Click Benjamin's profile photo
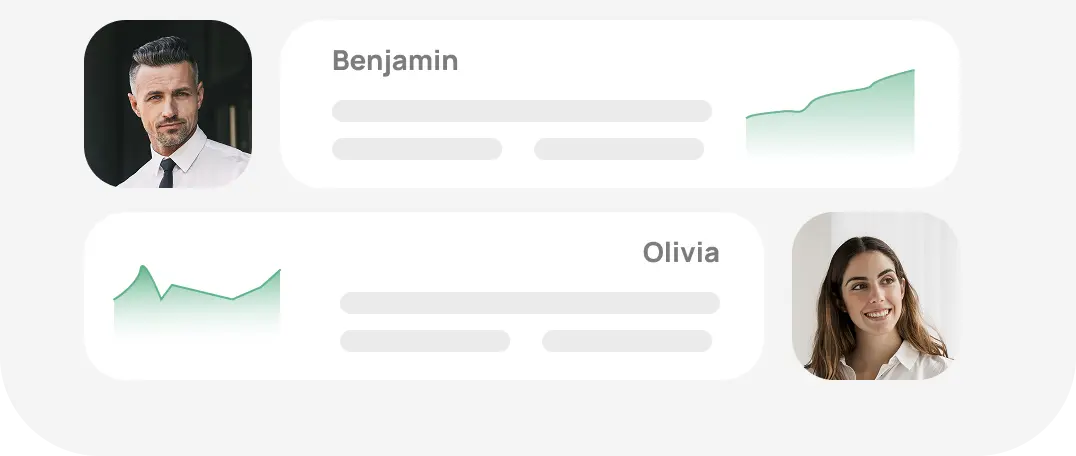1076x456 pixels. 167,104
